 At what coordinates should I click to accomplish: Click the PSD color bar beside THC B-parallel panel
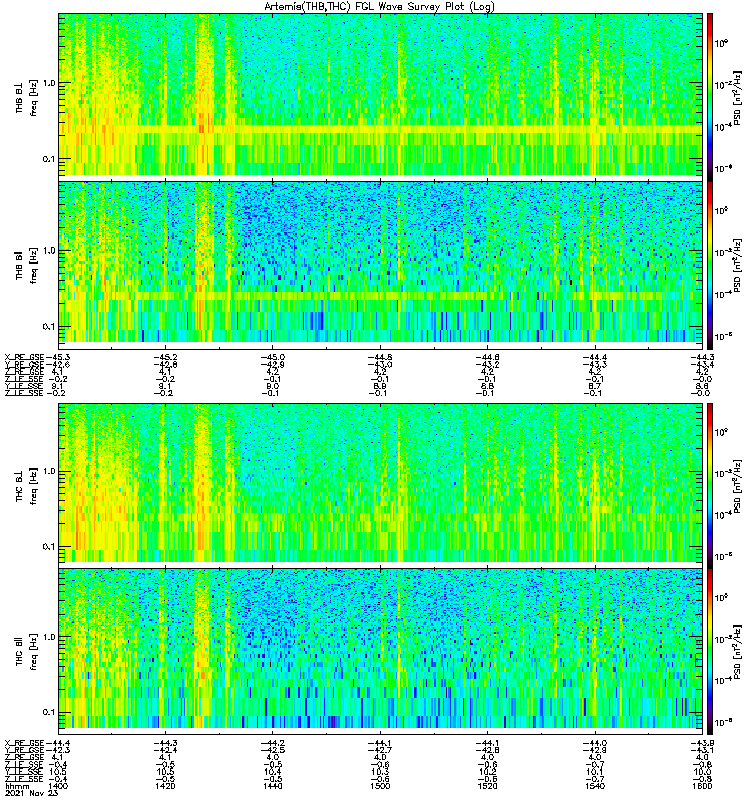point(710,651)
